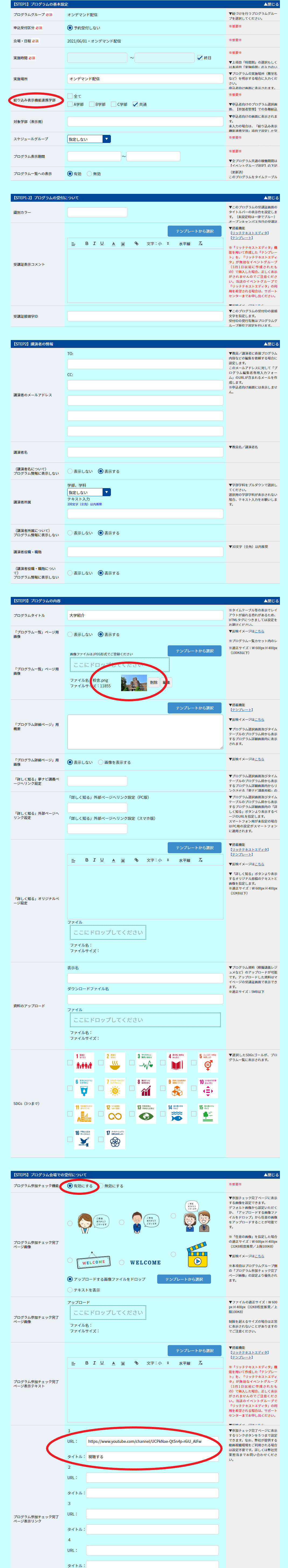The width and height of the screenshot is (288, 1568).
Task: Toggle bold in 受講証表示コメント editor
Action: coord(86,243)
